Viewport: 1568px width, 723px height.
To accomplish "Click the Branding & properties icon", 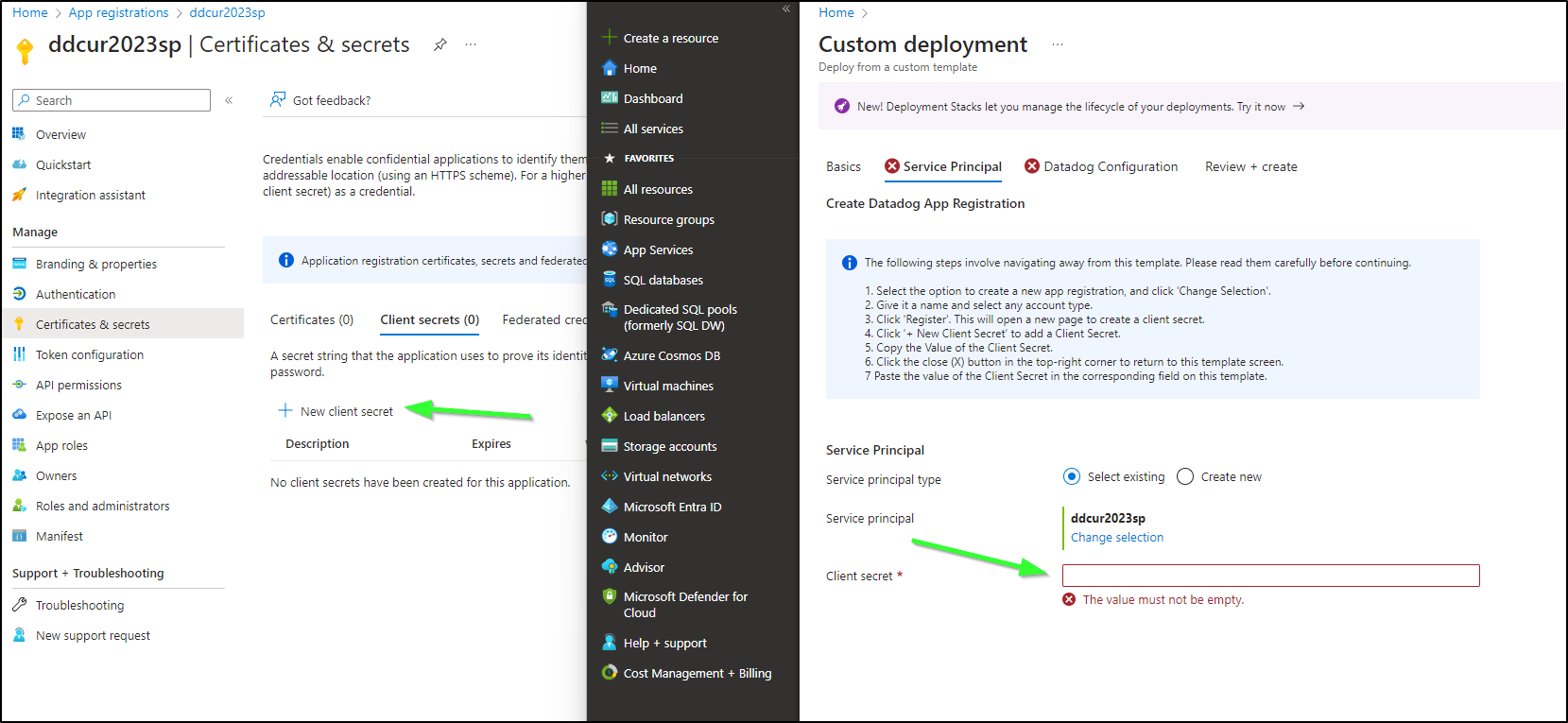I will pos(19,264).
